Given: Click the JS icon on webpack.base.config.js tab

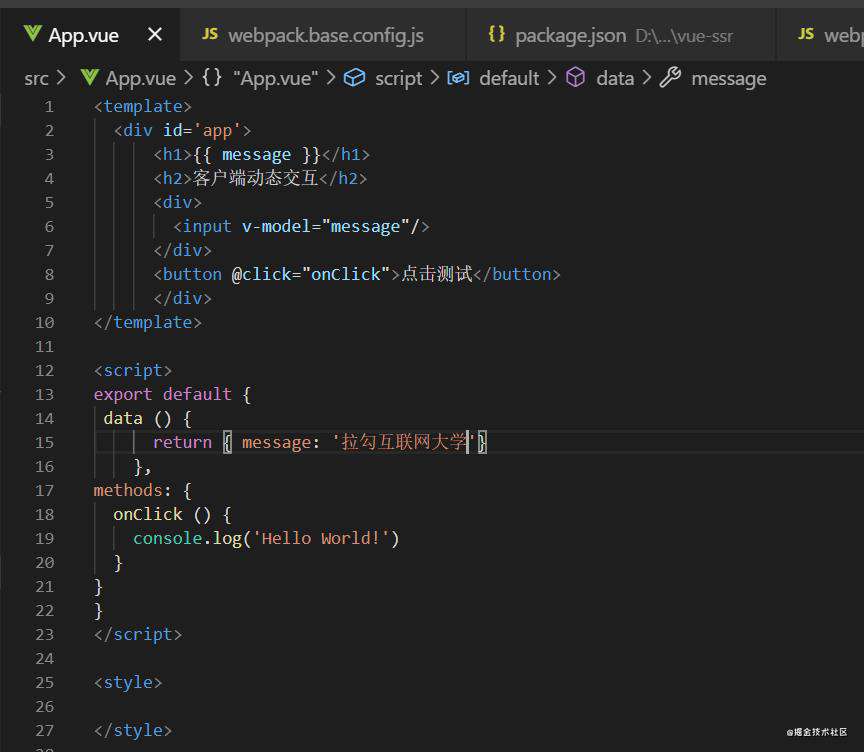Looking at the screenshot, I should coord(209,34).
